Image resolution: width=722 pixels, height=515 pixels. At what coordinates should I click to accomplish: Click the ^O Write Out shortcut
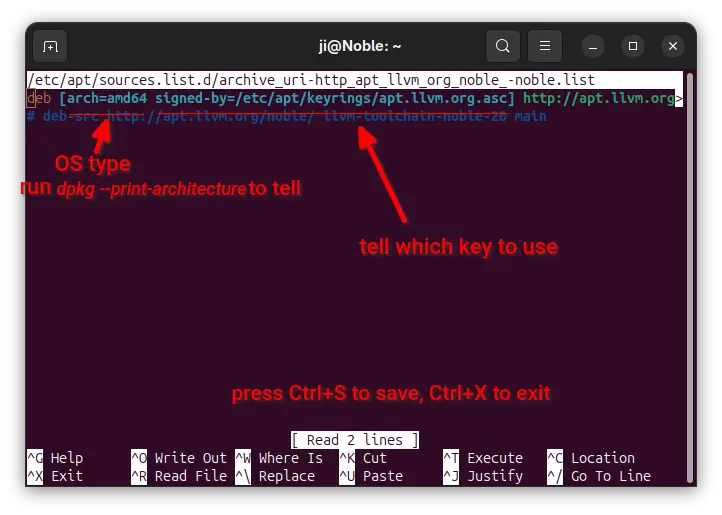(179, 458)
